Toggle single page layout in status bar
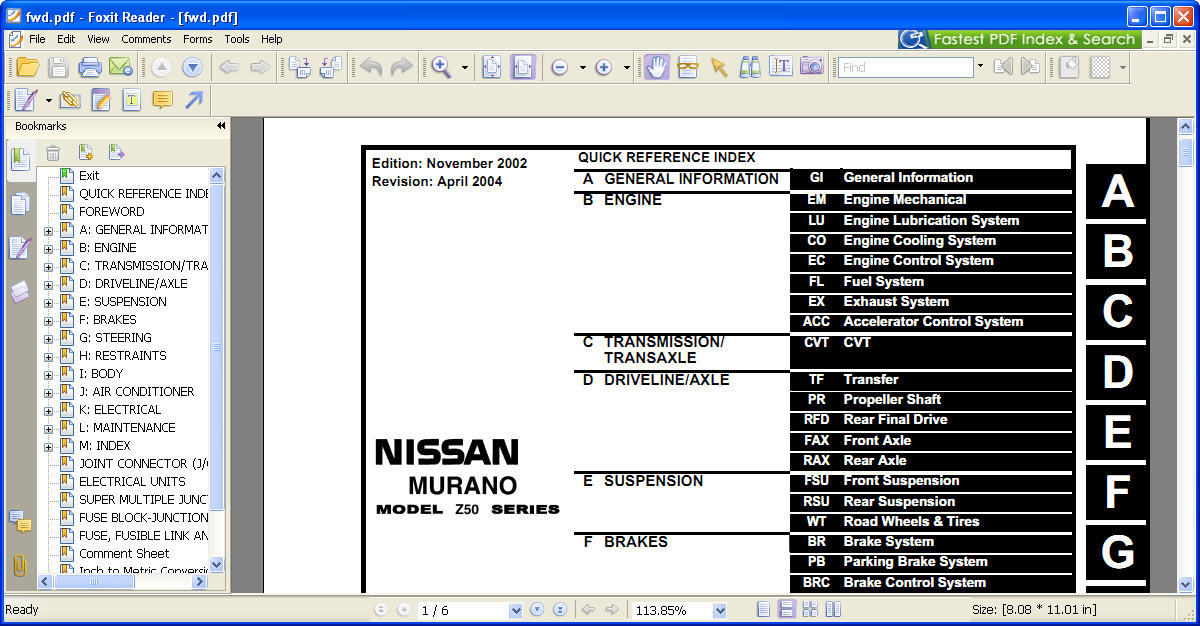 (x=764, y=610)
